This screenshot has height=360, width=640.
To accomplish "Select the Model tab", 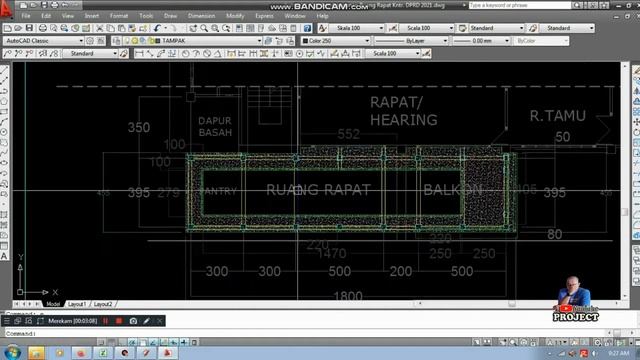I will [53, 304].
